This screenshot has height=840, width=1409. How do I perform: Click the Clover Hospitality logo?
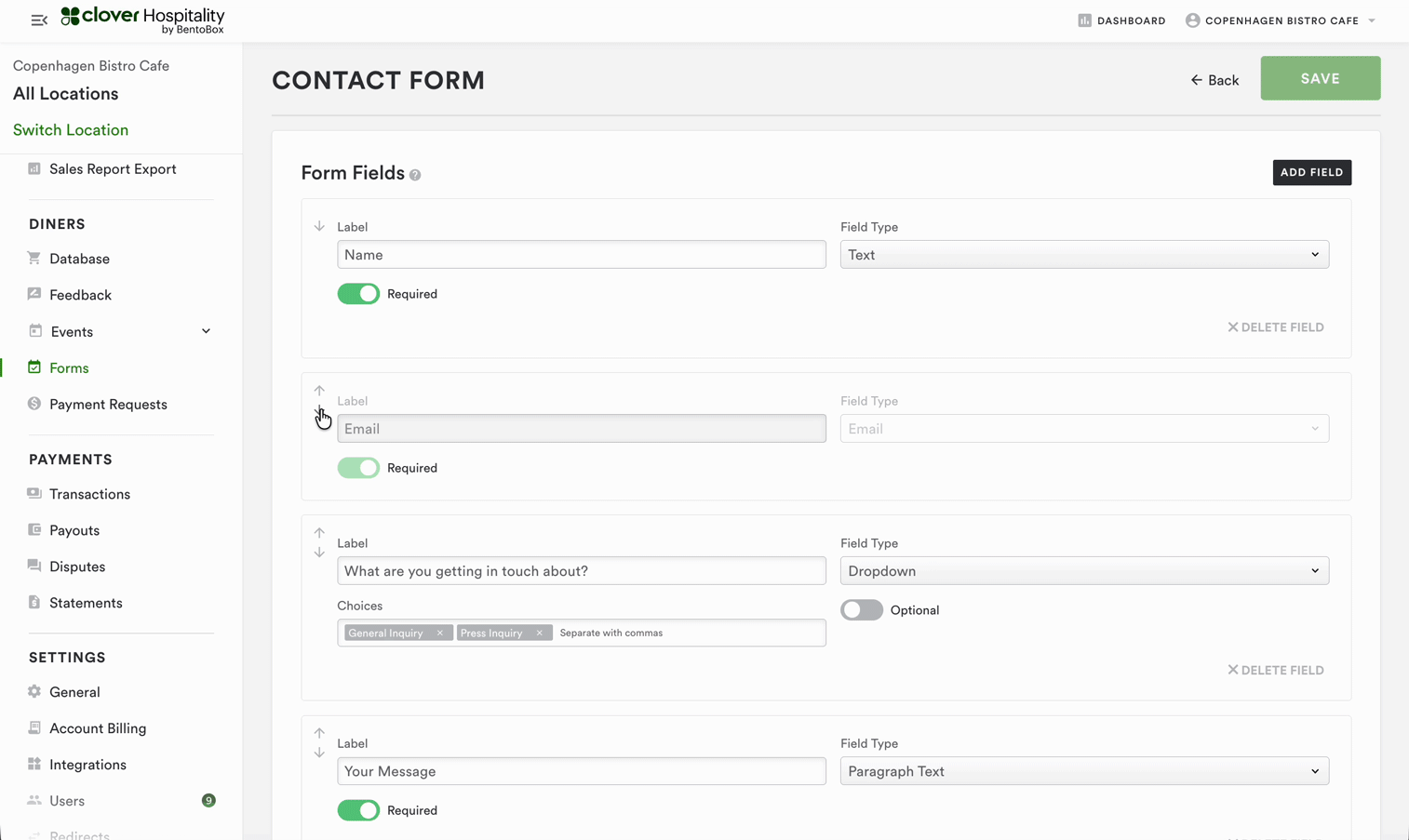point(143,20)
